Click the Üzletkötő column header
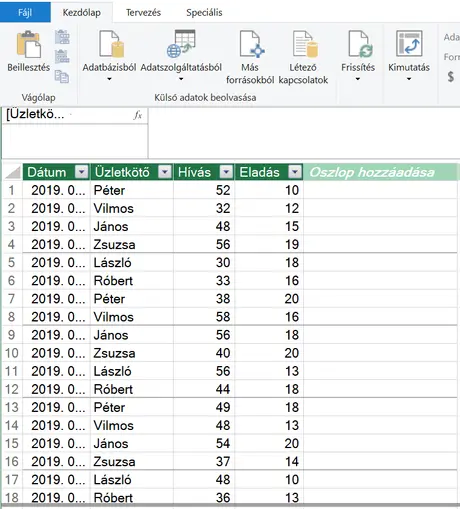 pos(132,172)
